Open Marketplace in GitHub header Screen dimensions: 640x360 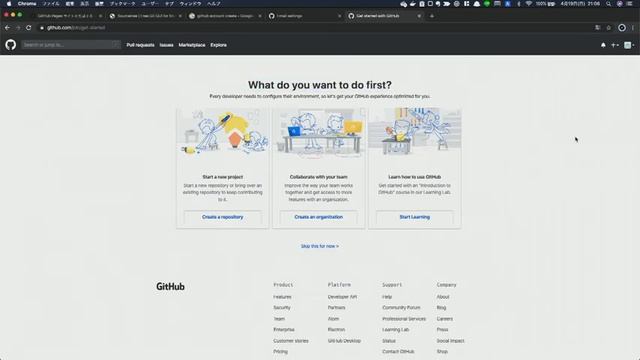[x=192, y=45]
